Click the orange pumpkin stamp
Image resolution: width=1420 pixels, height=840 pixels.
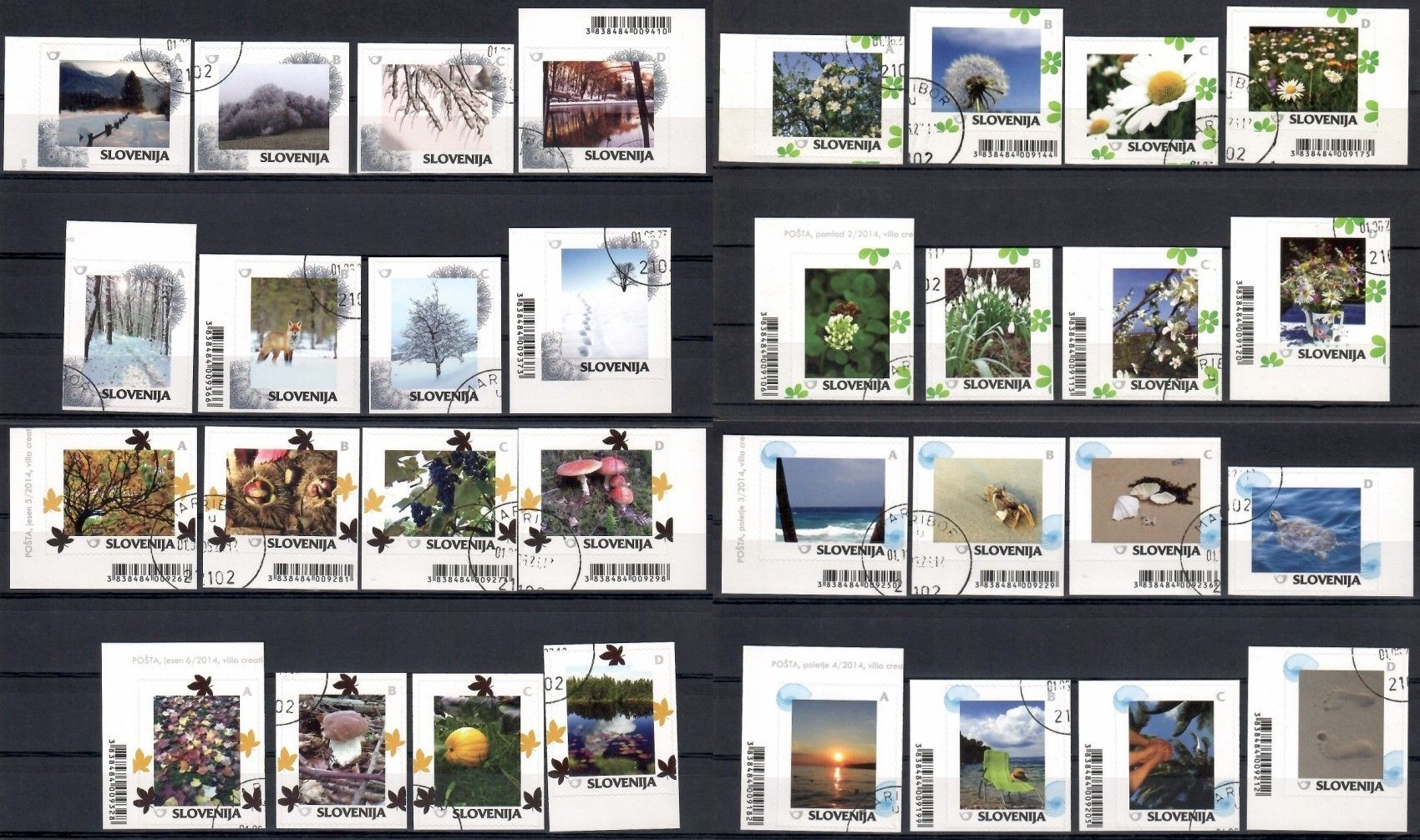tap(477, 751)
